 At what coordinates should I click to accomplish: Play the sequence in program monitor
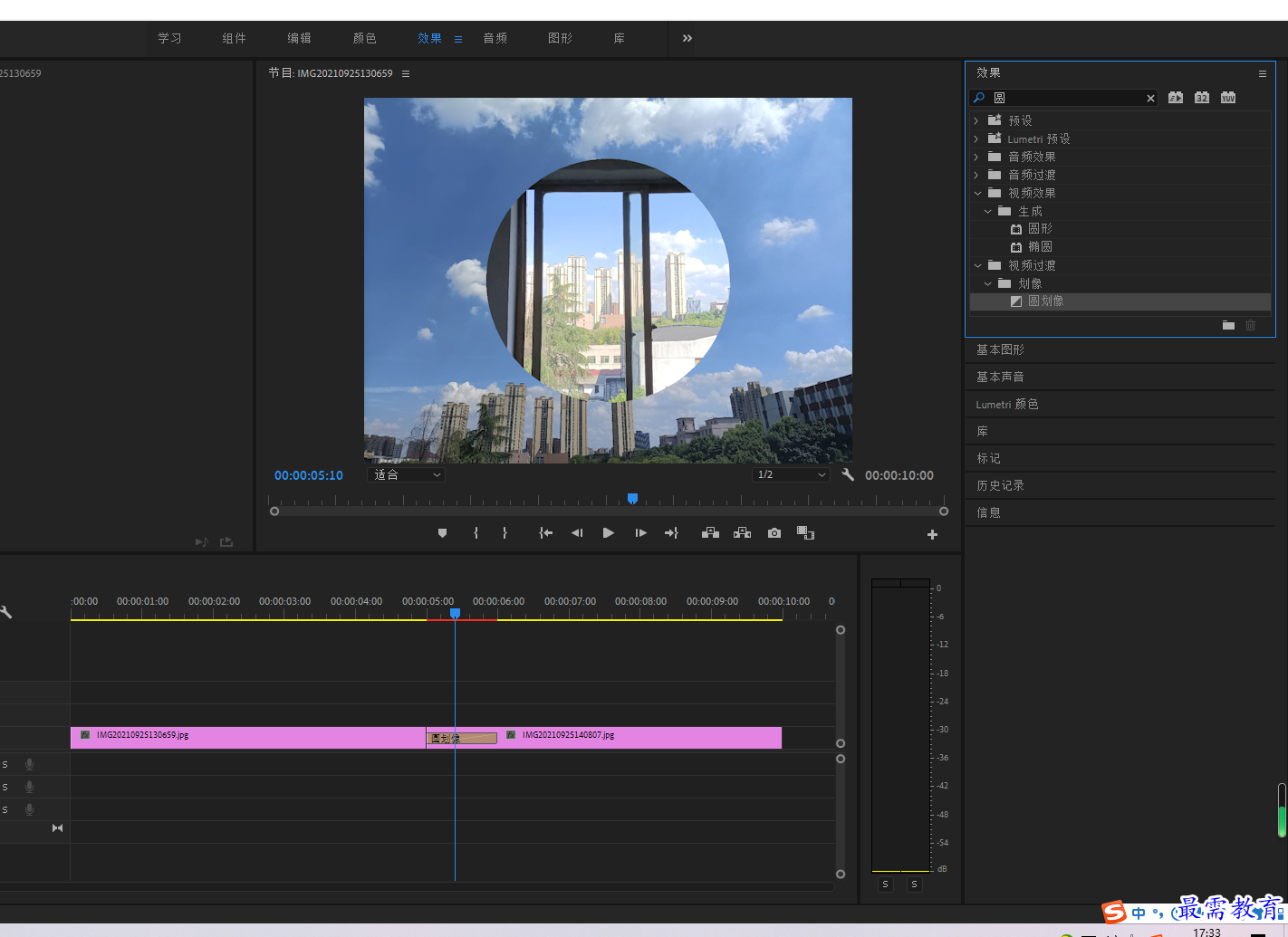609,533
